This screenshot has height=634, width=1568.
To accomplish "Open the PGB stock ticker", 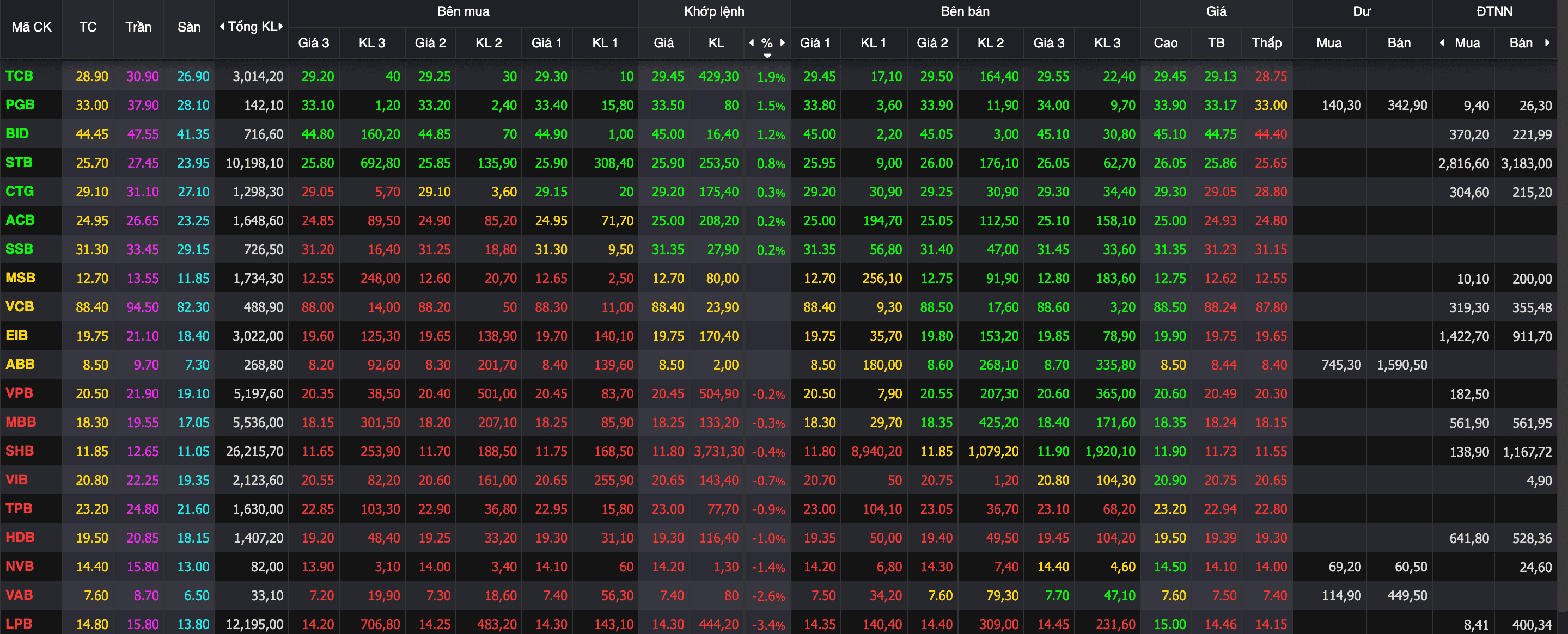I will (x=20, y=104).
